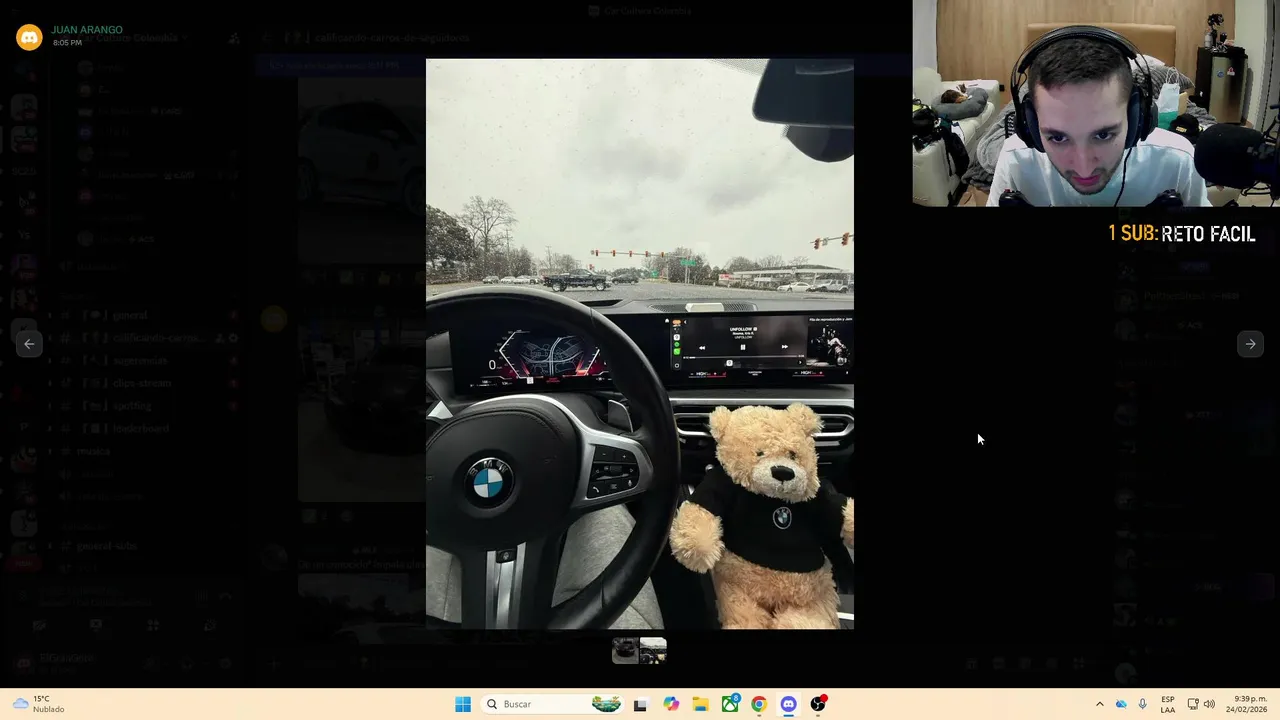The width and height of the screenshot is (1280, 720).
Task: Click the enlarged BMW interior photo
Action: [640, 344]
